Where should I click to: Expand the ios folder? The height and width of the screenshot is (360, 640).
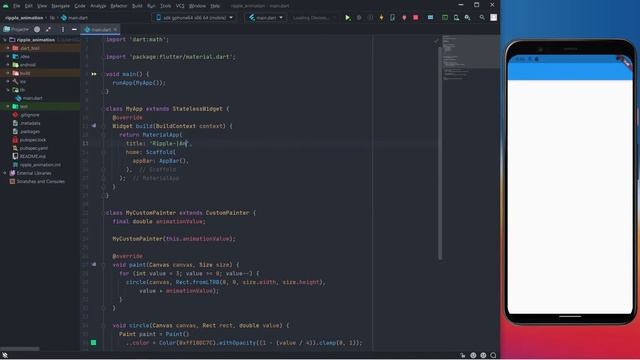[8, 81]
